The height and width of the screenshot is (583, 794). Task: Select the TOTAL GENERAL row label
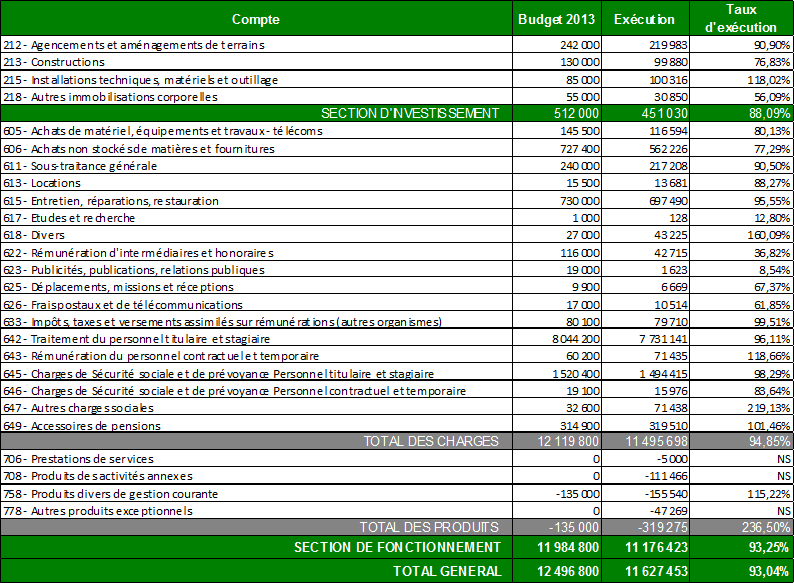click(x=448, y=570)
